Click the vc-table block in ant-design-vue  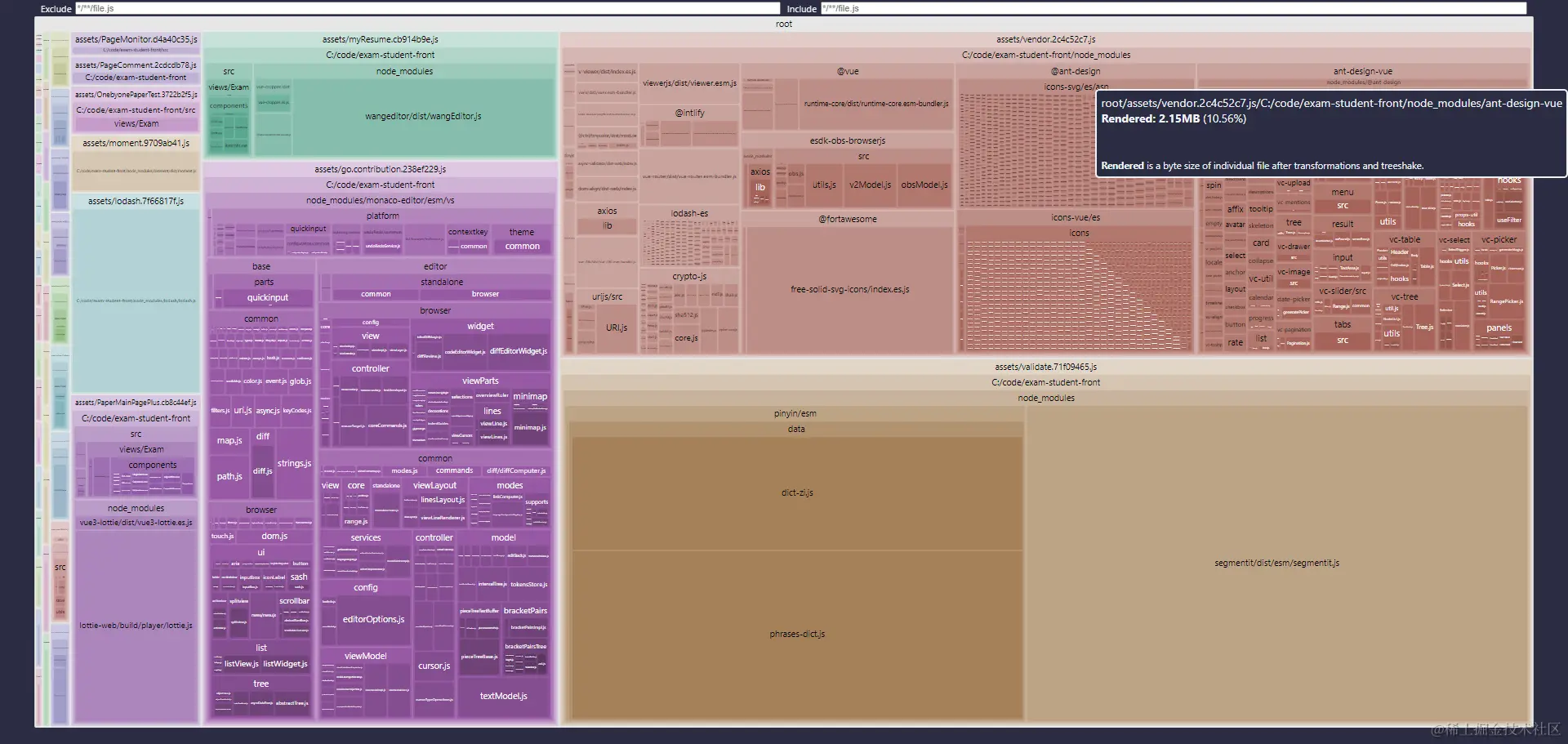(1404, 239)
